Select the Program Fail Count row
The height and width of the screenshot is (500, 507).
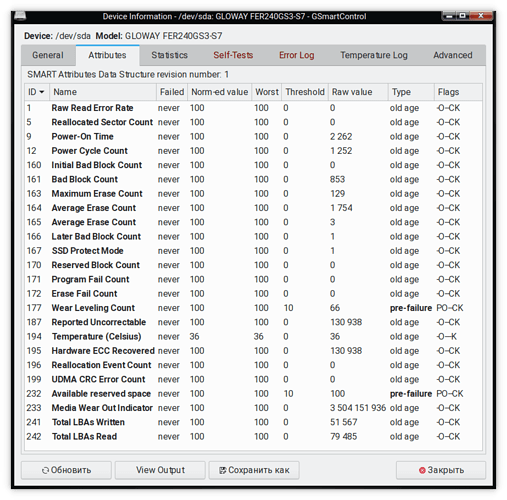coord(253,279)
